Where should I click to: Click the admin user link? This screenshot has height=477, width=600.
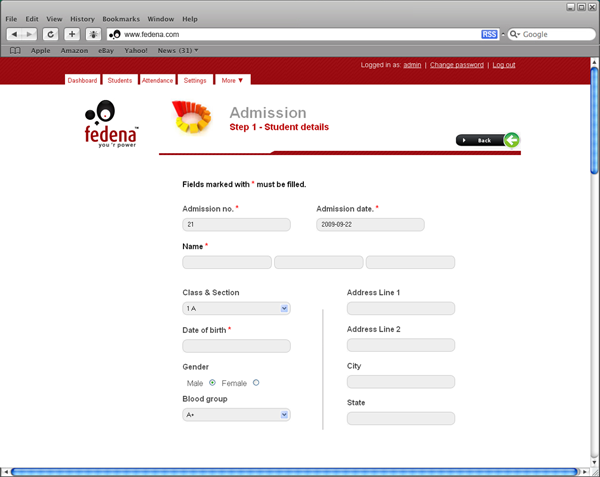412,65
